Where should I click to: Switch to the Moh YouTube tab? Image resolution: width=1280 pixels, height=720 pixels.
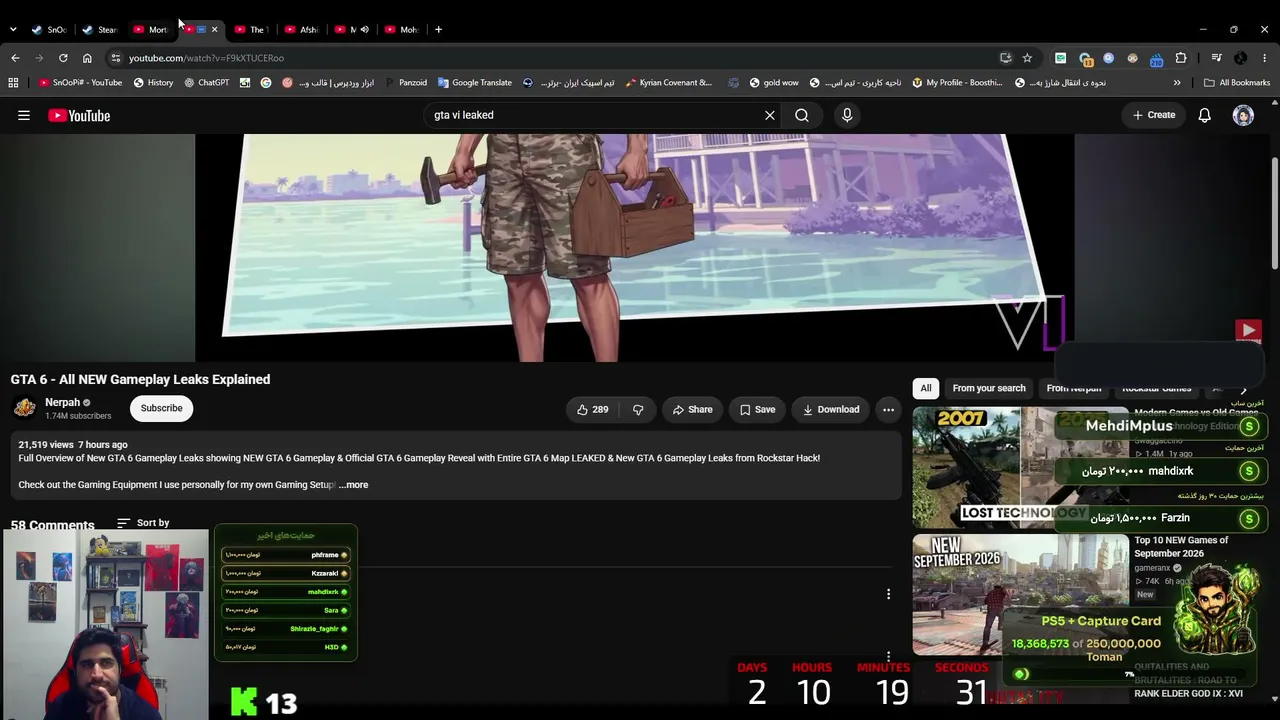point(402,29)
